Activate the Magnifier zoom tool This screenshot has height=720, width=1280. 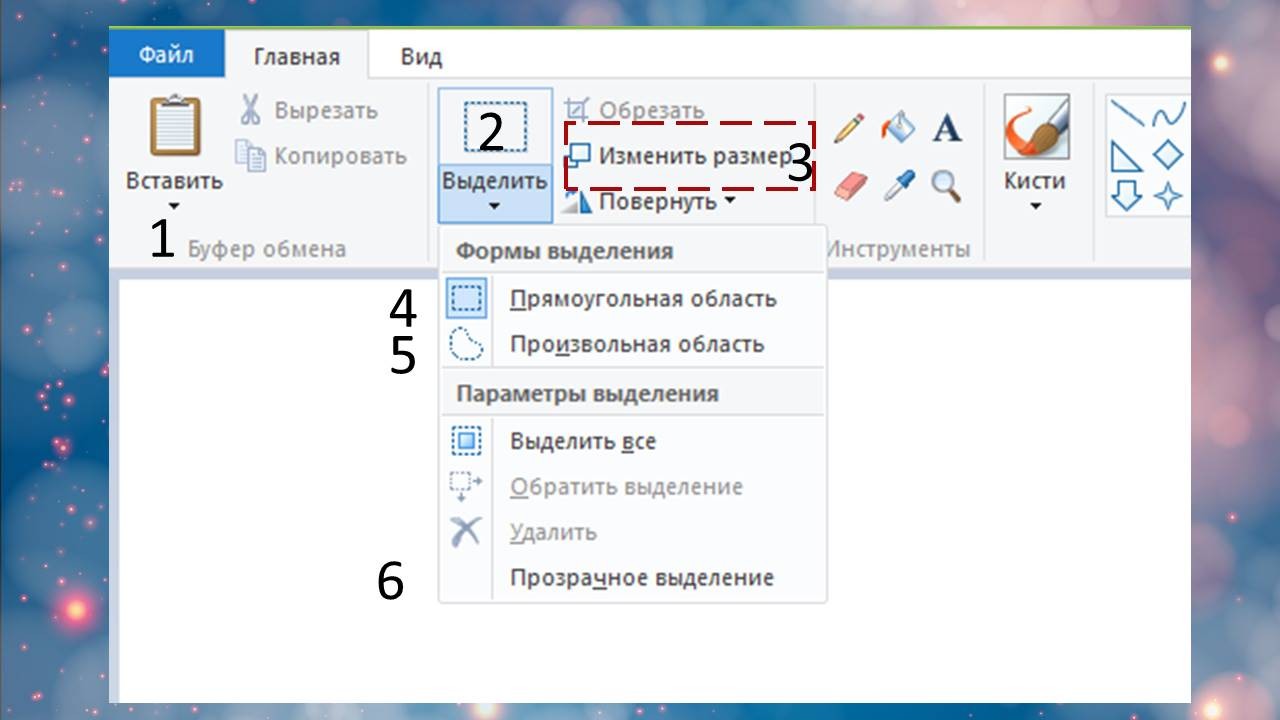(946, 185)
